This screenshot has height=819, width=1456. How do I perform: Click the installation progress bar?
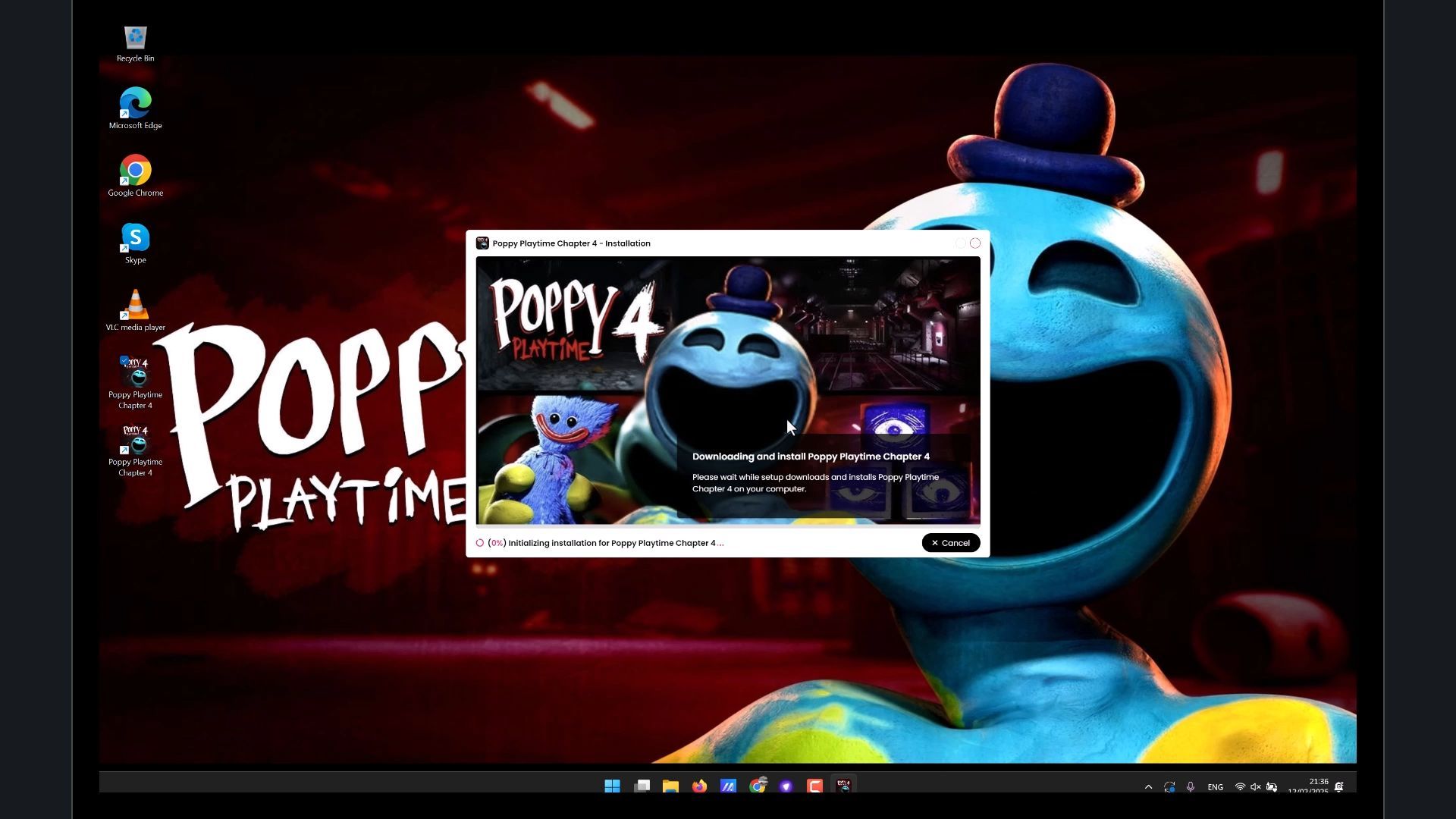pos(728,526)
